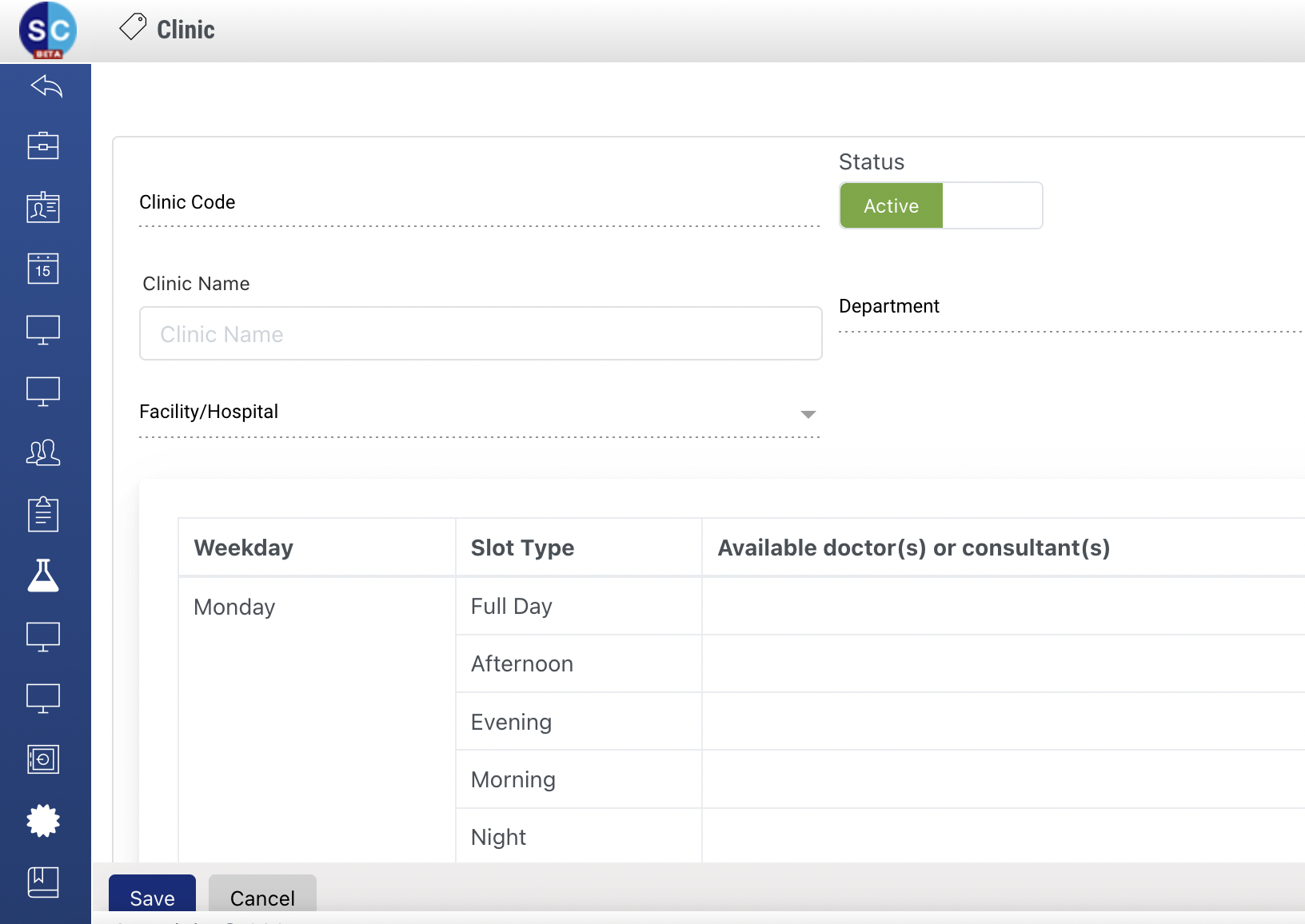Click the back arrow icon in sidebar
This screenshot has width=1305, height=924.
click(46, 86)
